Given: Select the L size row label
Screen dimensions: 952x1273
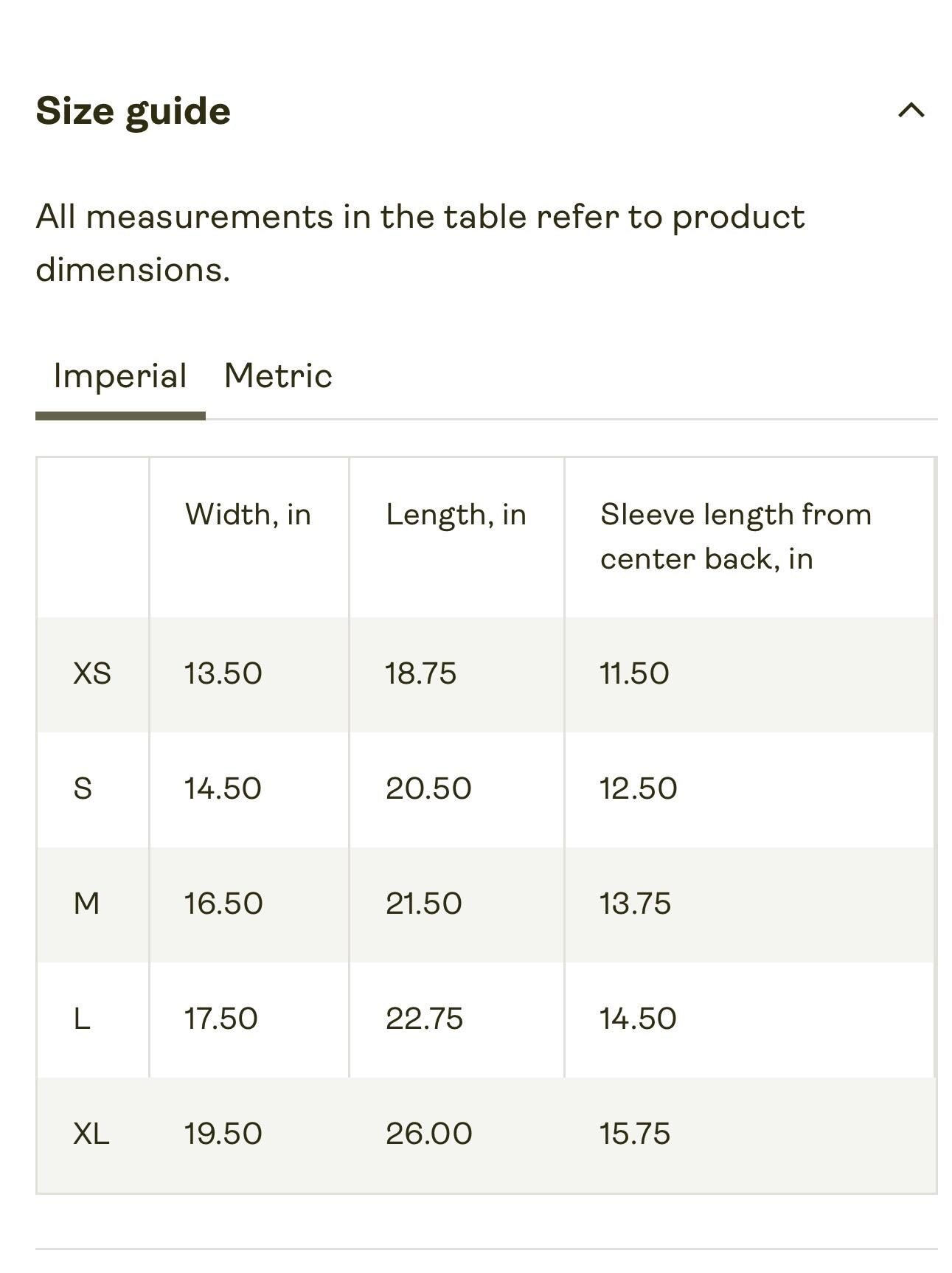Looking at the screenshot, I should pyautogui.click(x=81, y=1019).
